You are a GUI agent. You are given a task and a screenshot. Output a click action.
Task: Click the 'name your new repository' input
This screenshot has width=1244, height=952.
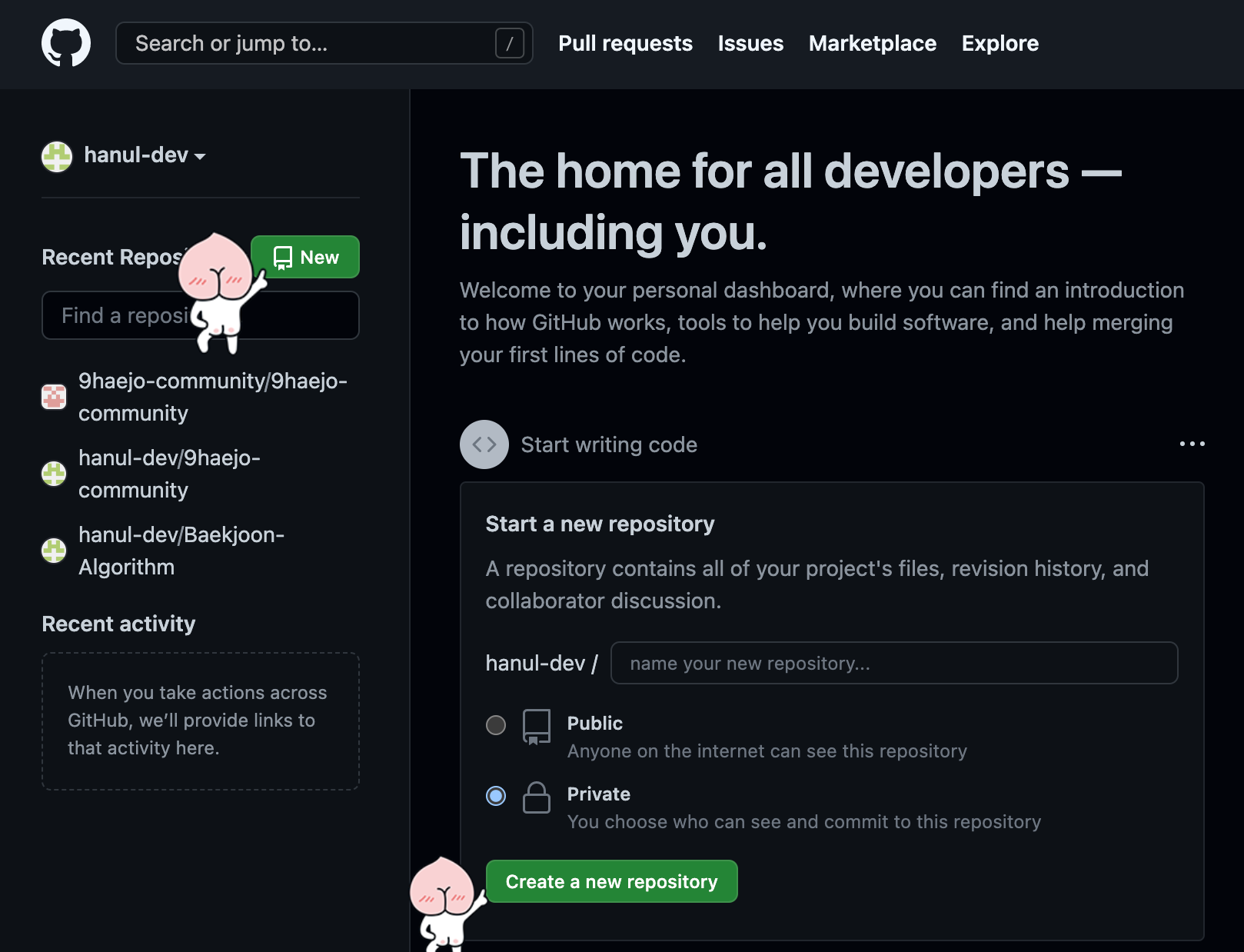coord(894,663)
